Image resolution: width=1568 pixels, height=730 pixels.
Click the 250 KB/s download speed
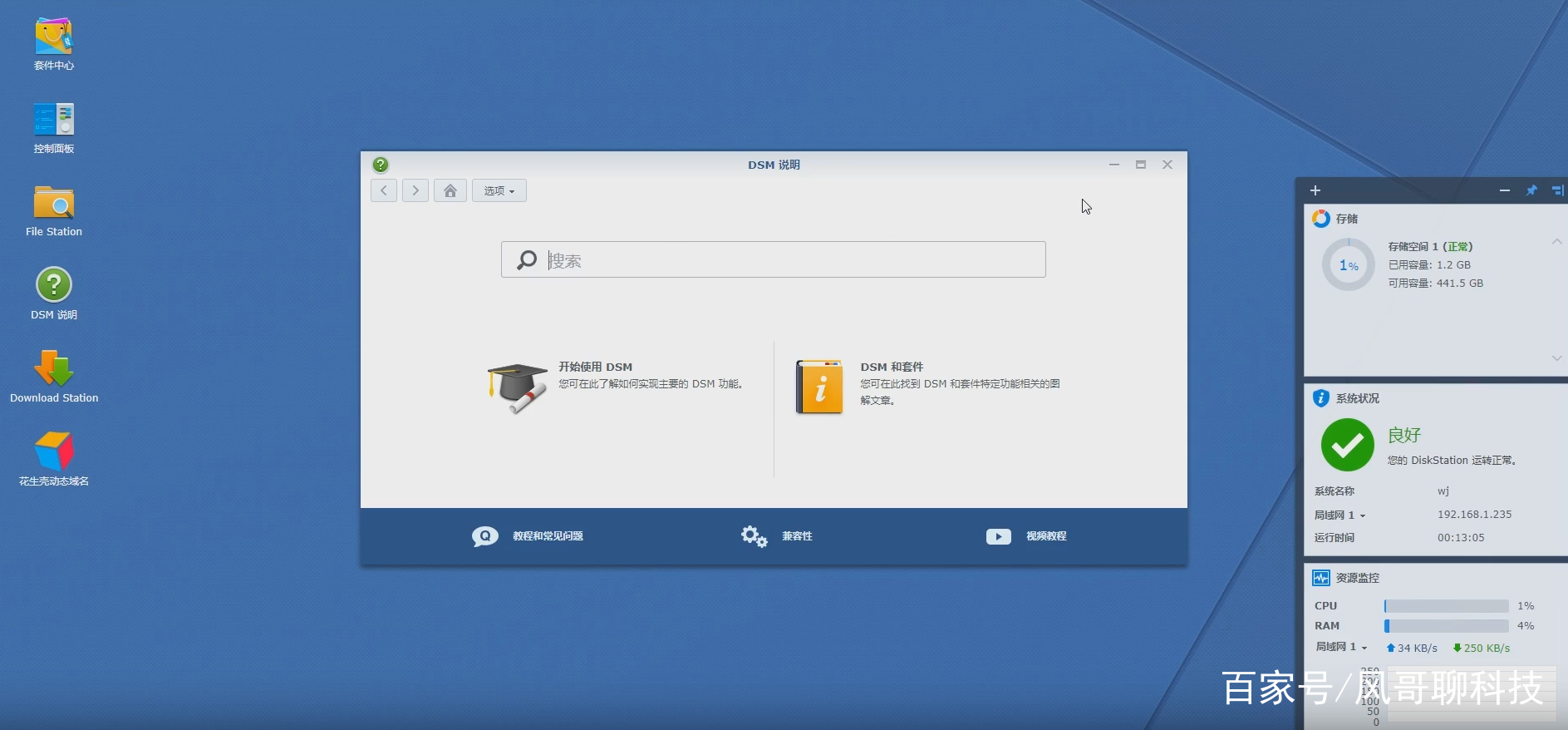[1482, 649]
